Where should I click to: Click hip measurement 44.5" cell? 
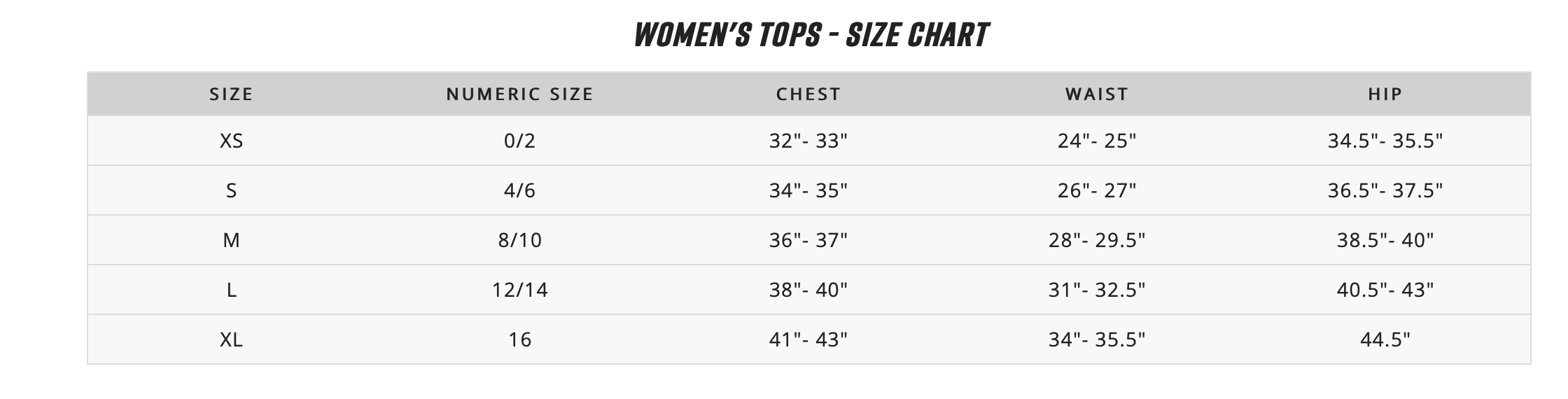point(1385,339)
